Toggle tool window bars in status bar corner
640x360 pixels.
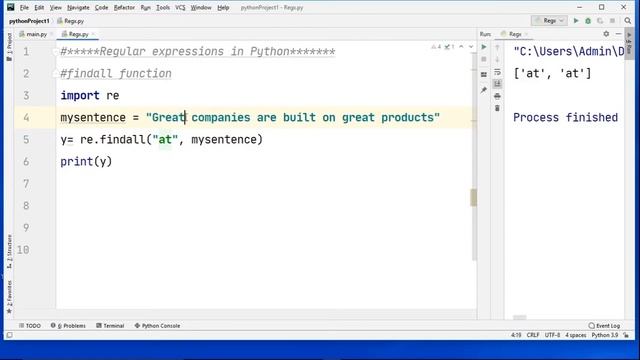[9, 335]
